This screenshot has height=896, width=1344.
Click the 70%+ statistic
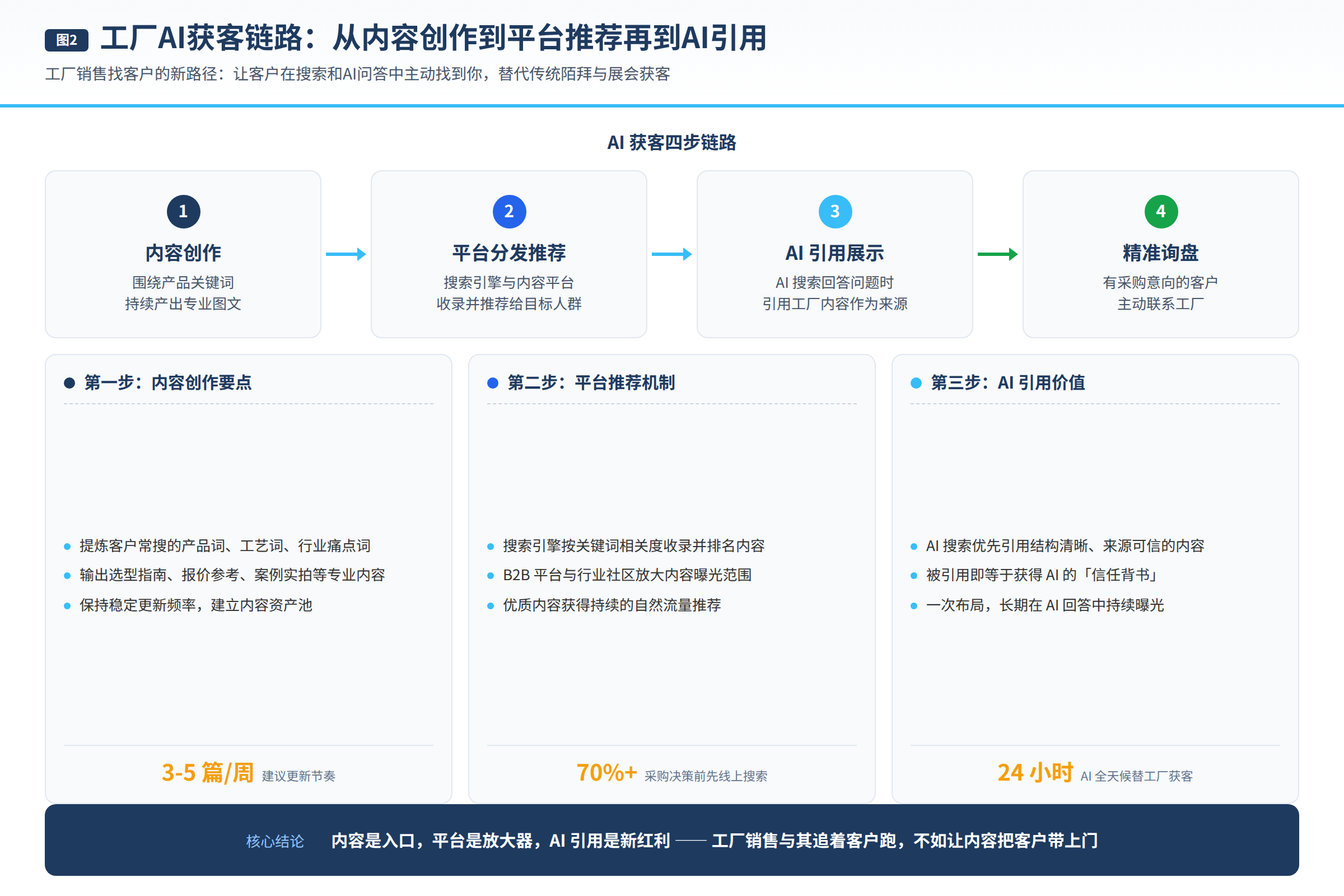[607, 773]
